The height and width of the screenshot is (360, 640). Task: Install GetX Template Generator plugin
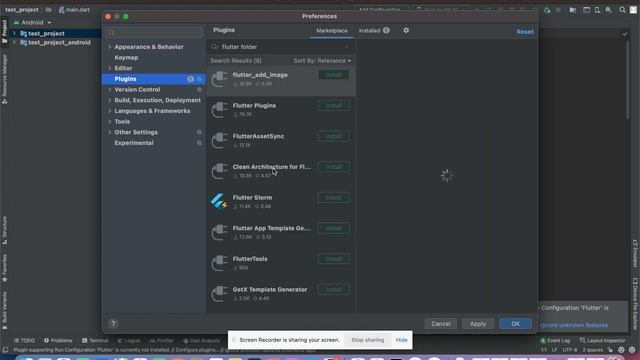coord(333,289)
